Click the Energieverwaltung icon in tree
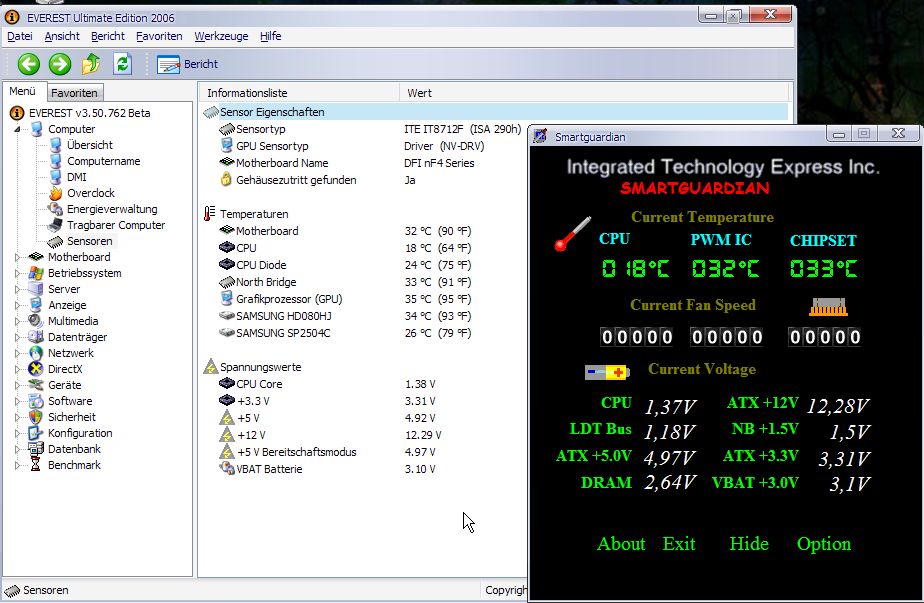The width and height of the screenshot is (924, 603). click(x=55, y=209)
